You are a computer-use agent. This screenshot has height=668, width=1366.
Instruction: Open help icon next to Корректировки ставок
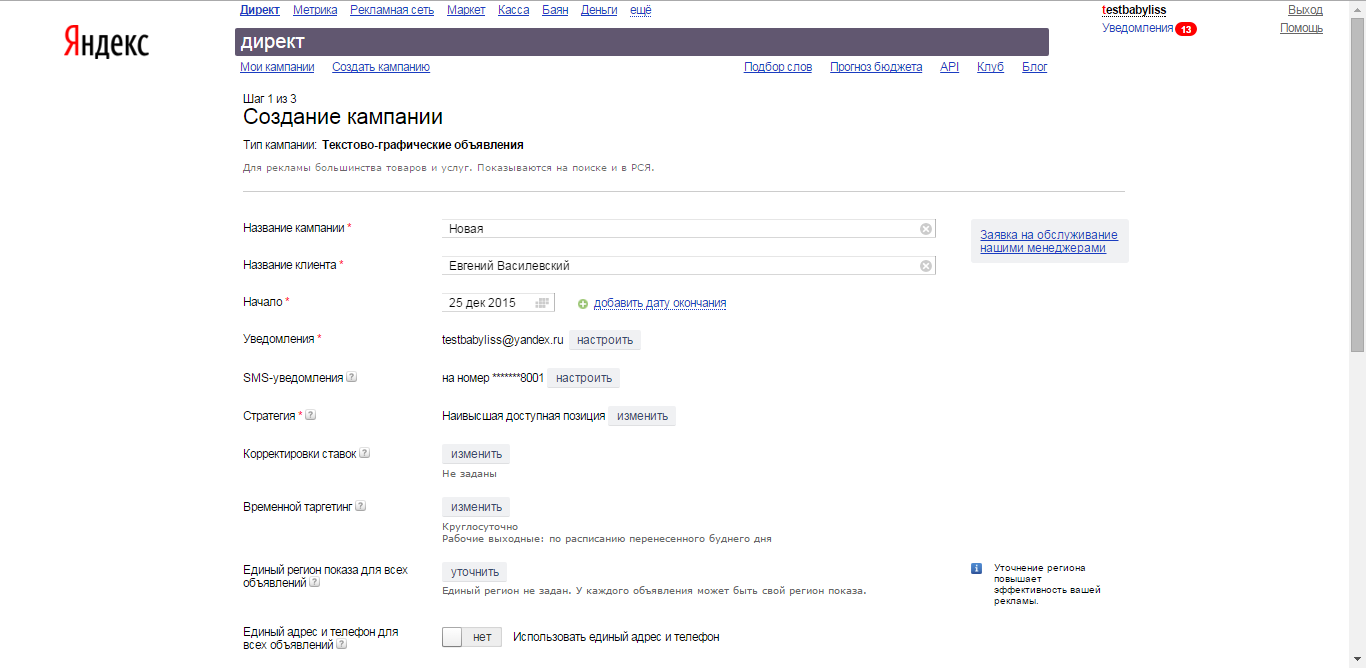tap(364, 453)
